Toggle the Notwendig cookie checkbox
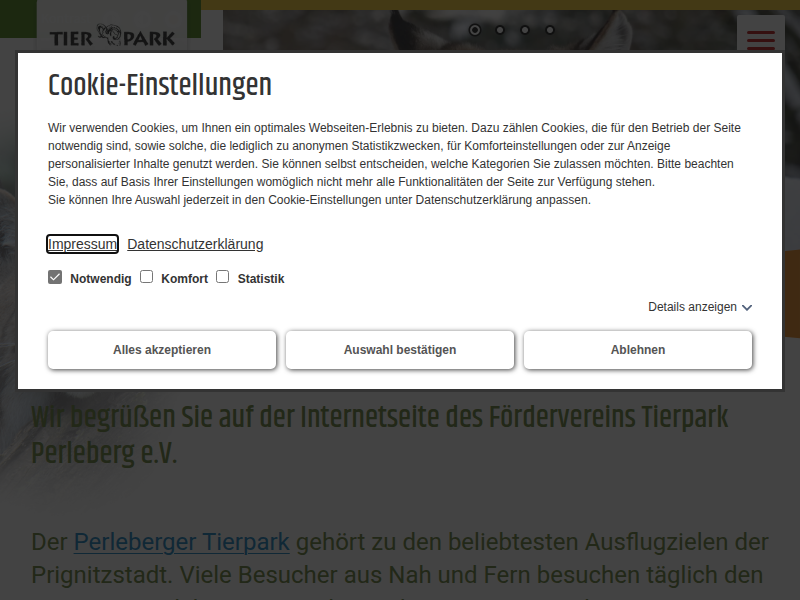The height and width of the screenshot is (600, 800). coord(55,277)
